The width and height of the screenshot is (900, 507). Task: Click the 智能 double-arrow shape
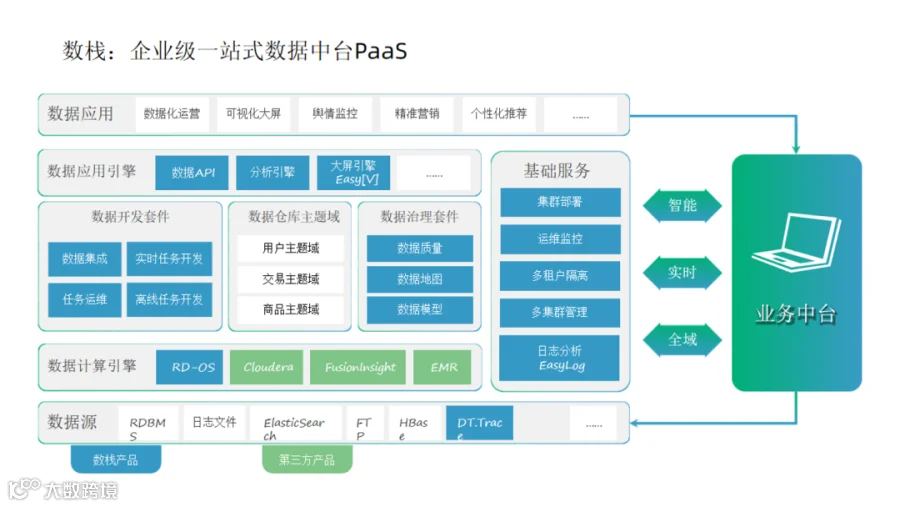click(x=682, y=206)
